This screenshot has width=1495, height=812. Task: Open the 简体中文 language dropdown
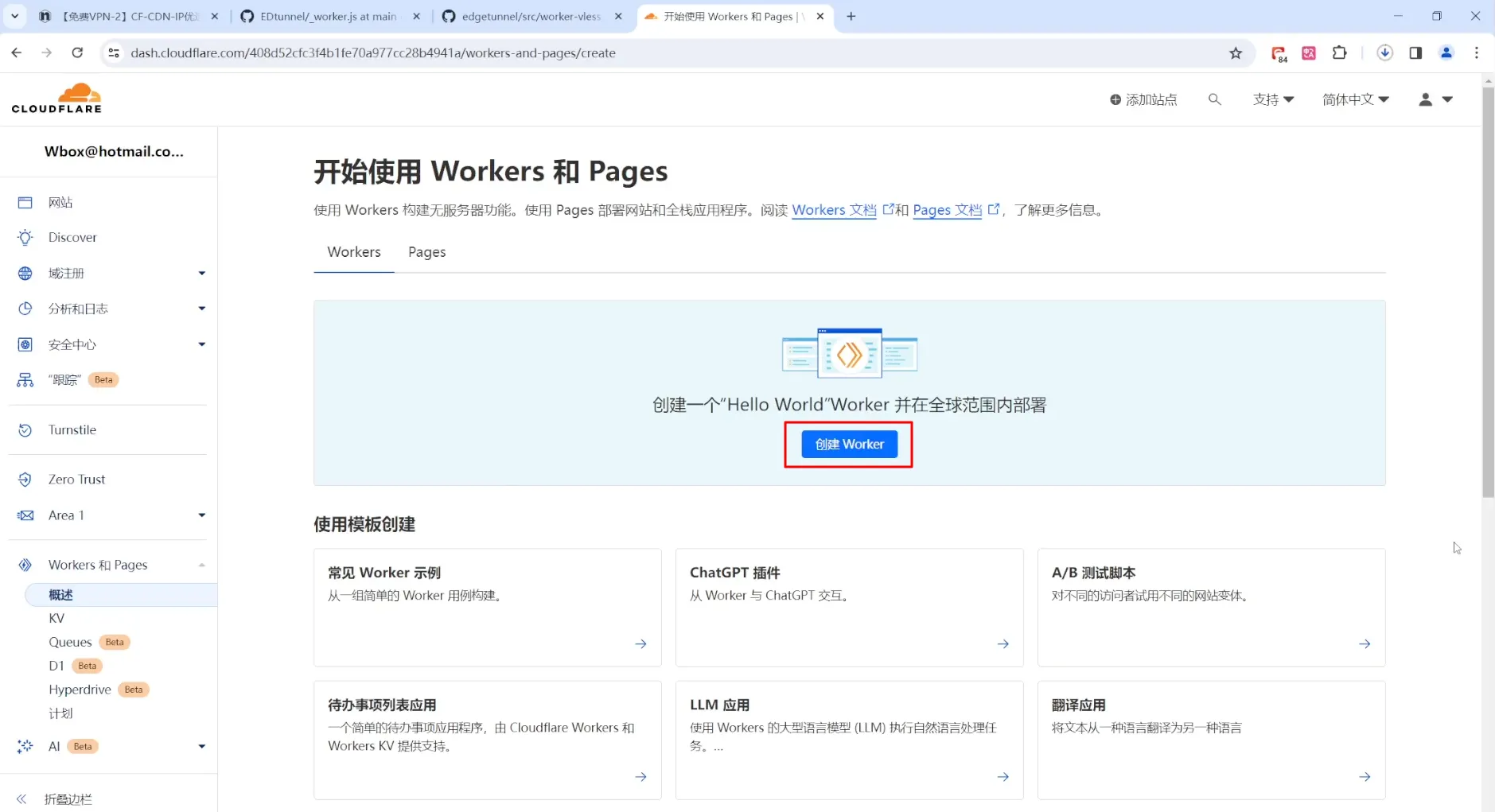1356,99
